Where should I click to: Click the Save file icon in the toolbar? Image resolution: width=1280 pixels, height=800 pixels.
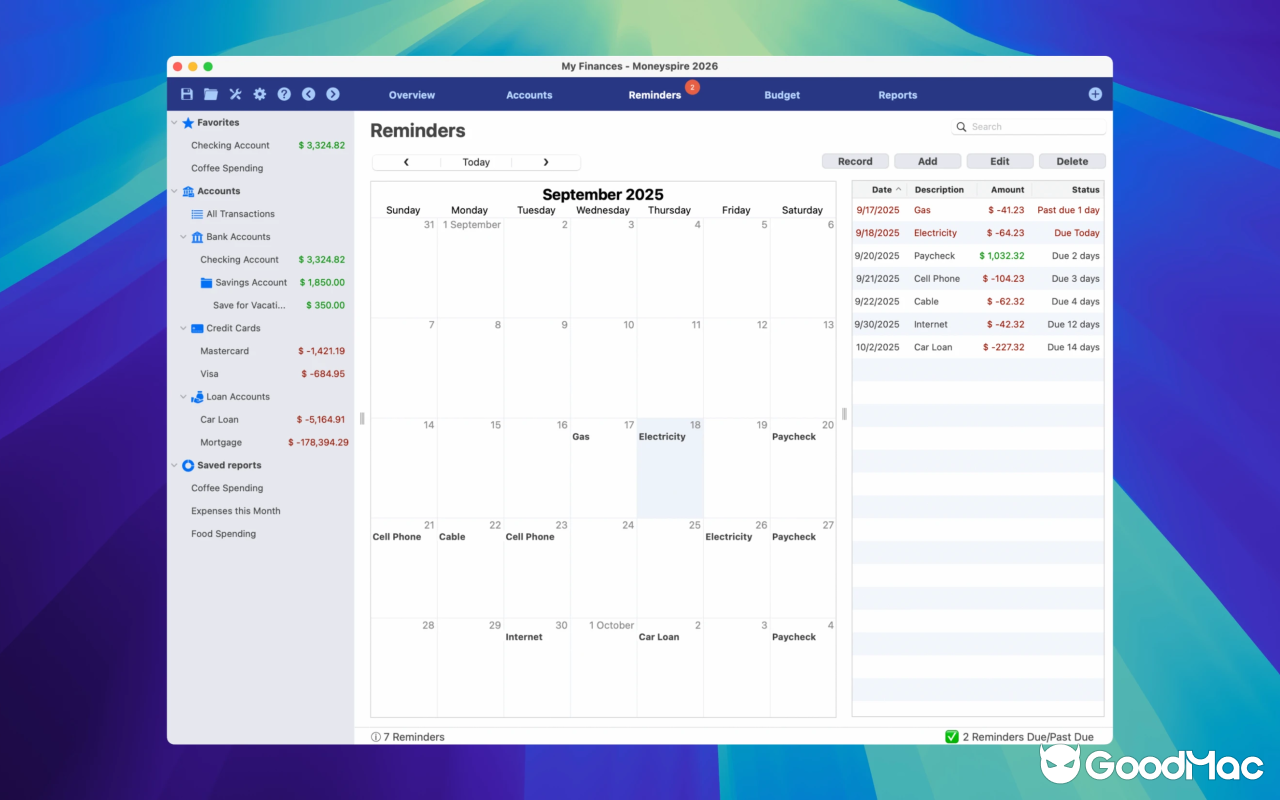[186, 94]
